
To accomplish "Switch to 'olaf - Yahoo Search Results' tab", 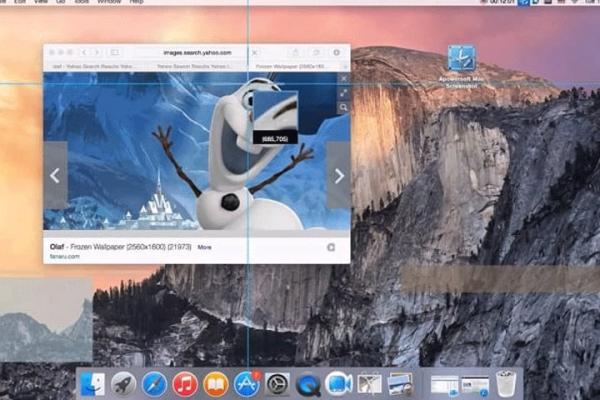I will coord(93,66).
